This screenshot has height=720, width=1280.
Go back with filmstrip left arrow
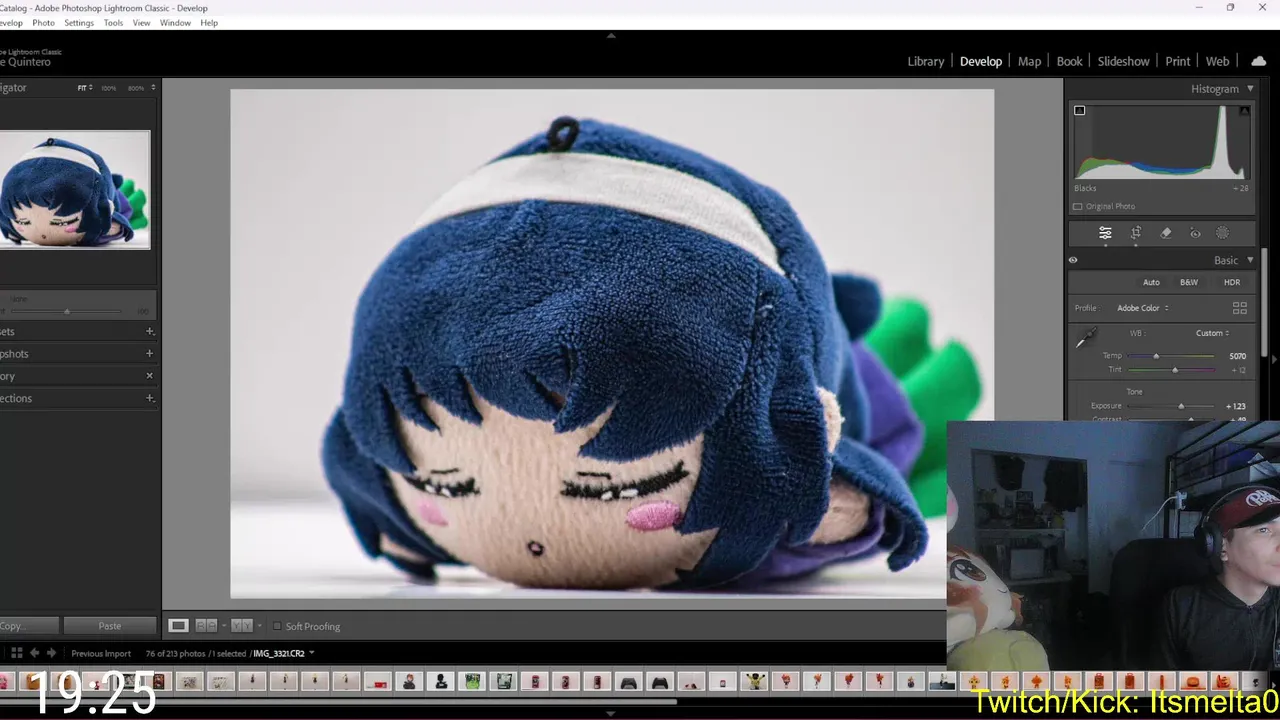pos(35,653)
